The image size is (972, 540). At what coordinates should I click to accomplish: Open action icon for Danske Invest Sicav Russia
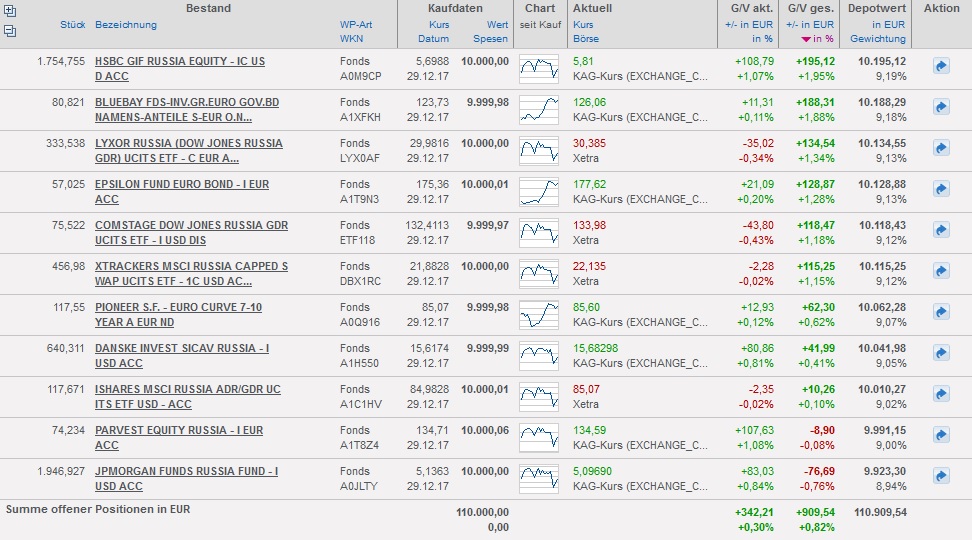click(x=941, y=352)
